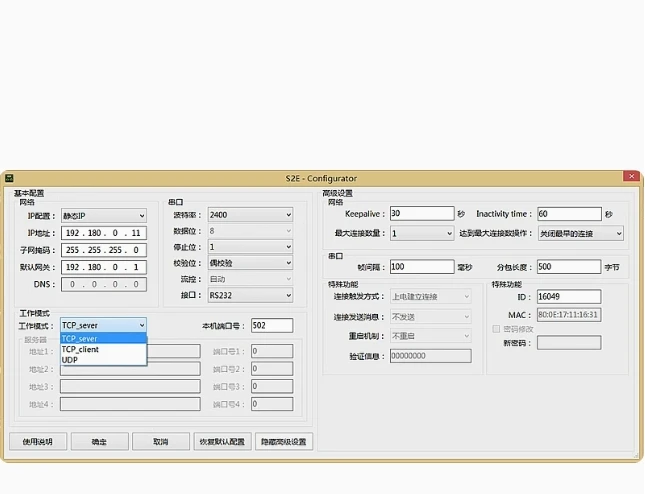
Task: Select TCP_sever option in the open list
Action: point(81,338)
